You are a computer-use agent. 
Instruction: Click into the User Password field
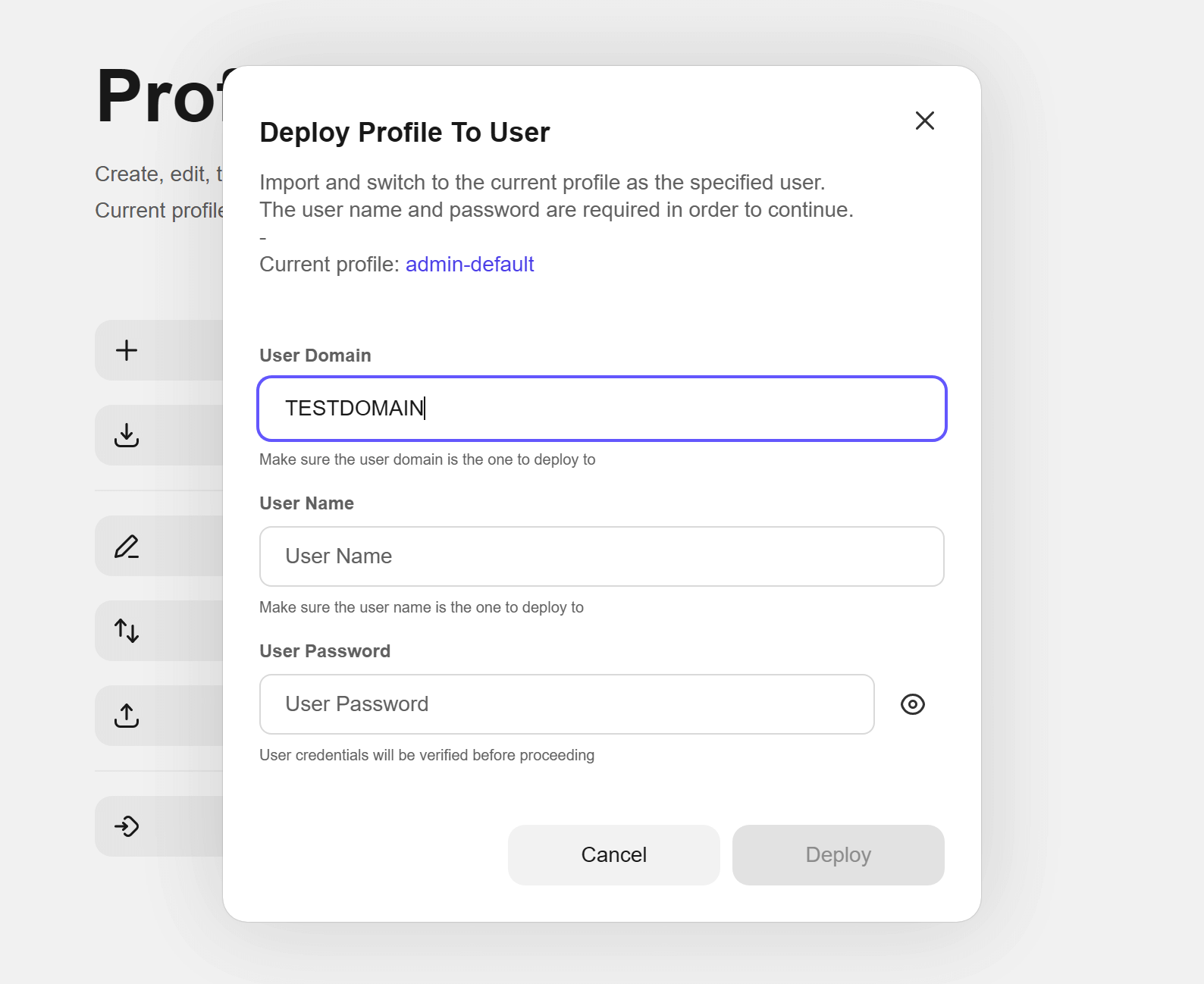tap(567, 704)
